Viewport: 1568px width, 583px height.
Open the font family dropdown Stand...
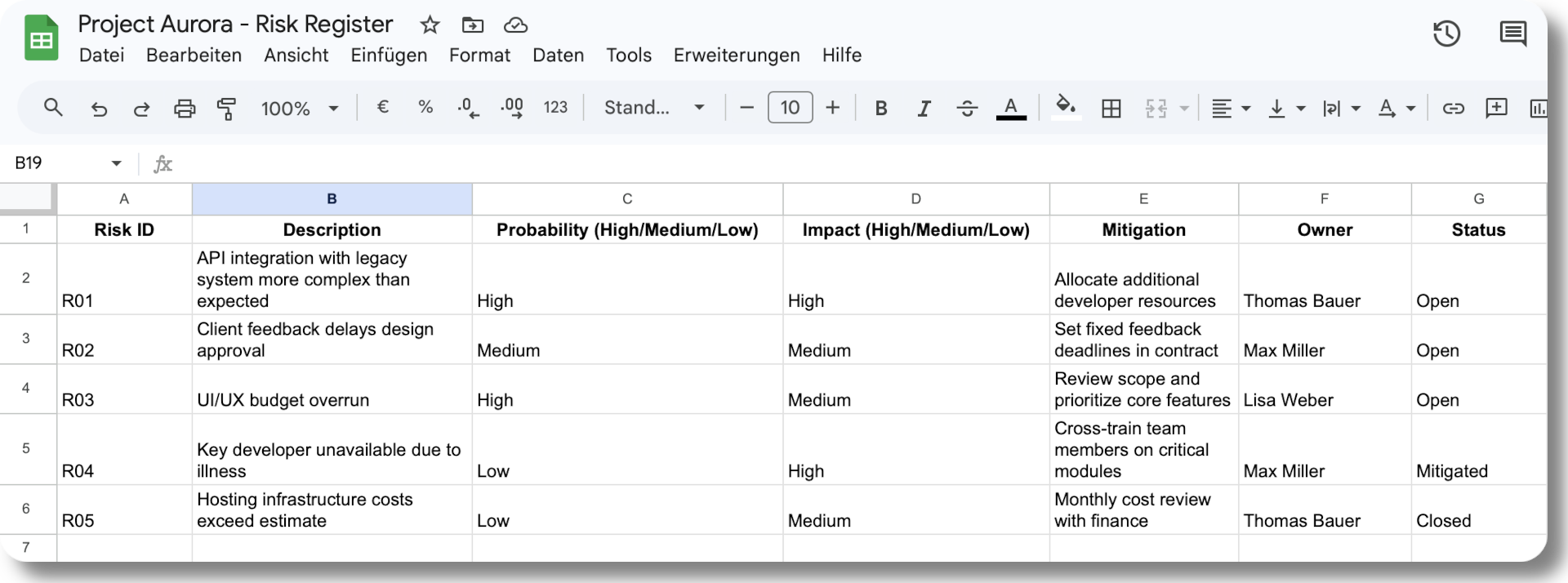click(x=654, y=108)
